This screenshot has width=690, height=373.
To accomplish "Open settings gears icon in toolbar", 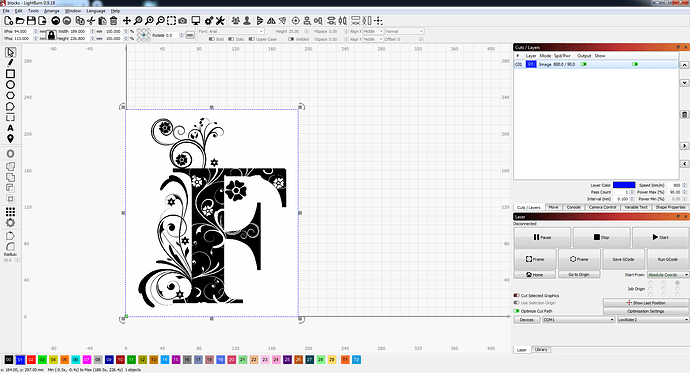I will click(x=209, y=21).
